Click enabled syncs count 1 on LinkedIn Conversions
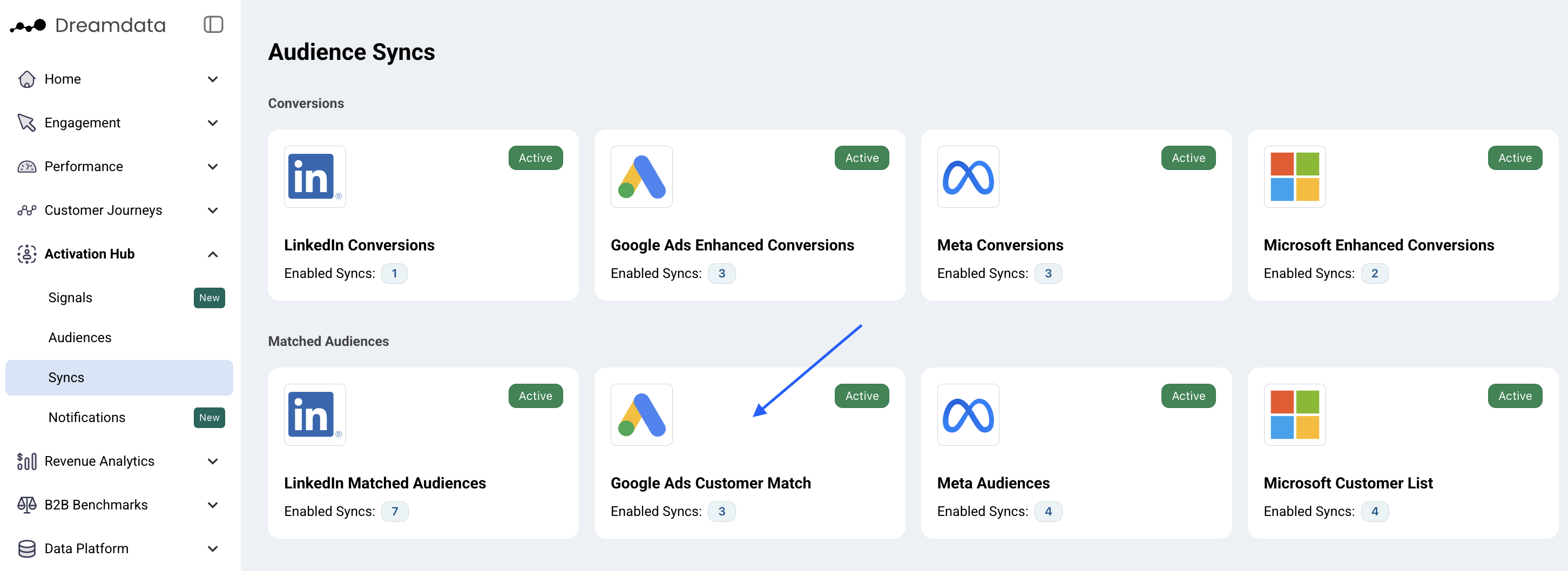Image resolution: width=1568 pixels, height=571 pixels. pos(395,274)
